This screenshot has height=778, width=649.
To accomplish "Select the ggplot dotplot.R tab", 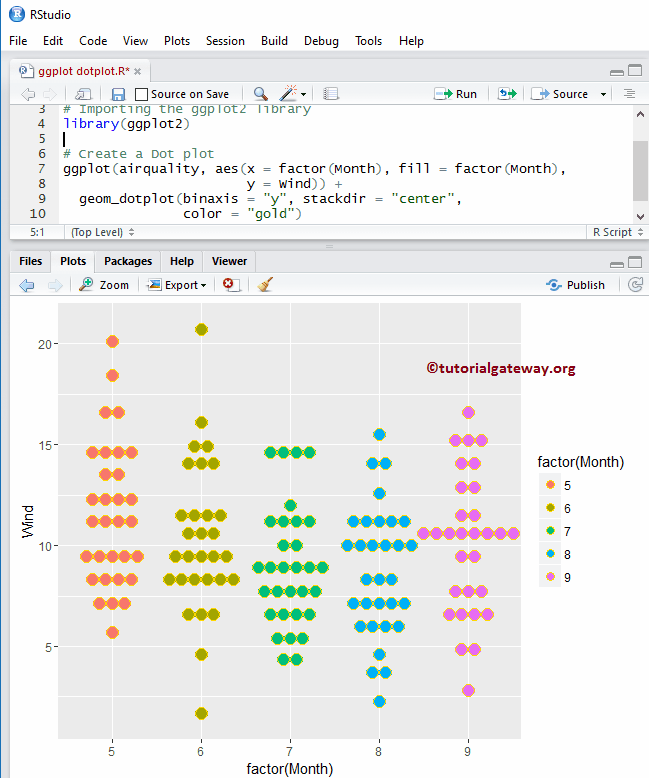I will tap(83, 71).
